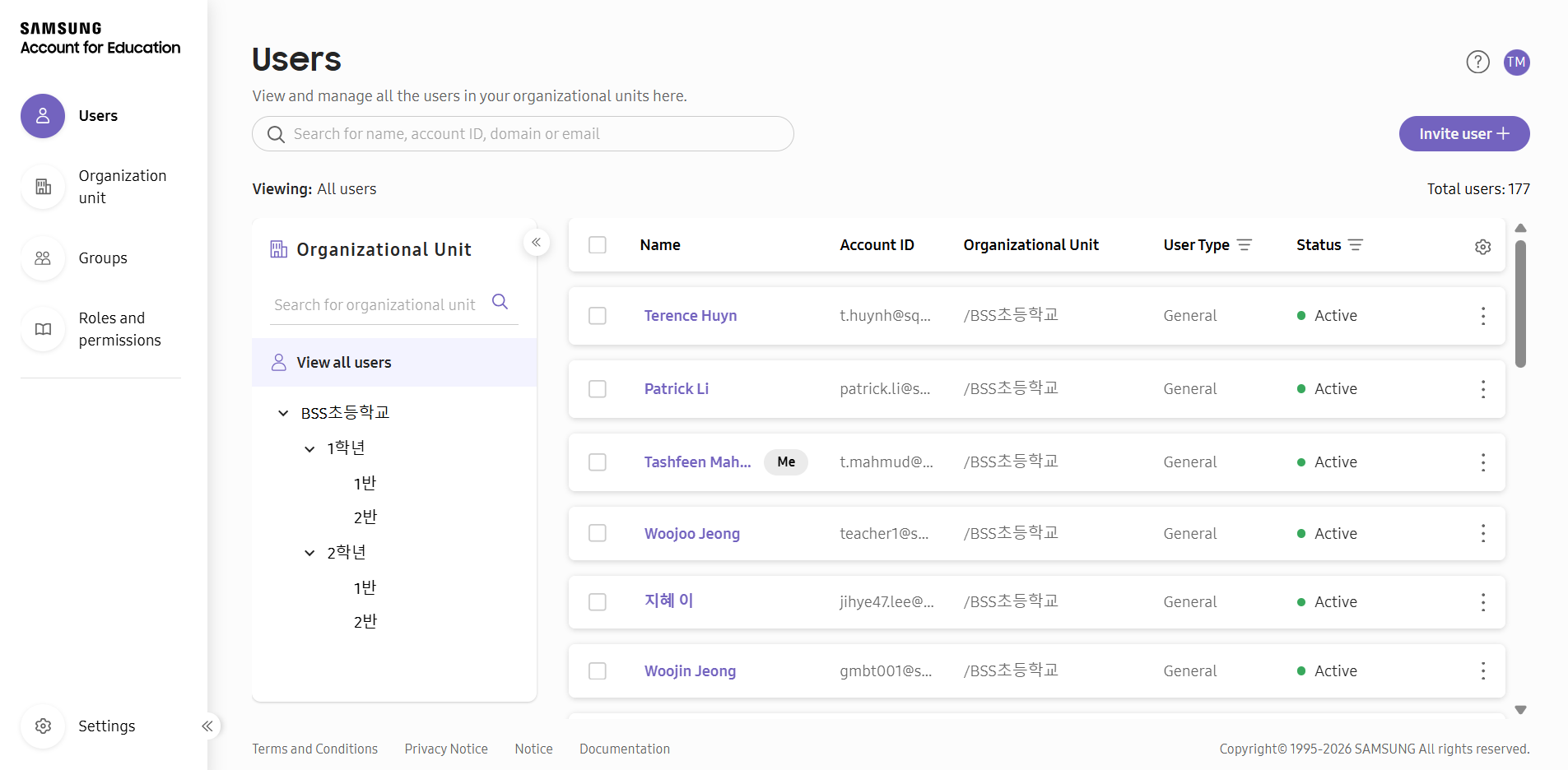This screenshot has width=1568, height=770.
Task: Open more options for Tashfeen Mah...
Action: coord(1483,462)
